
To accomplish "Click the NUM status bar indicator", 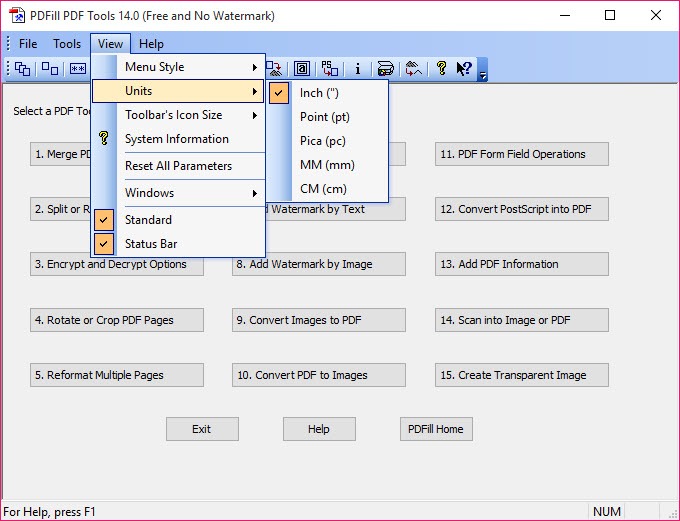I will click(x=607, y=512).
